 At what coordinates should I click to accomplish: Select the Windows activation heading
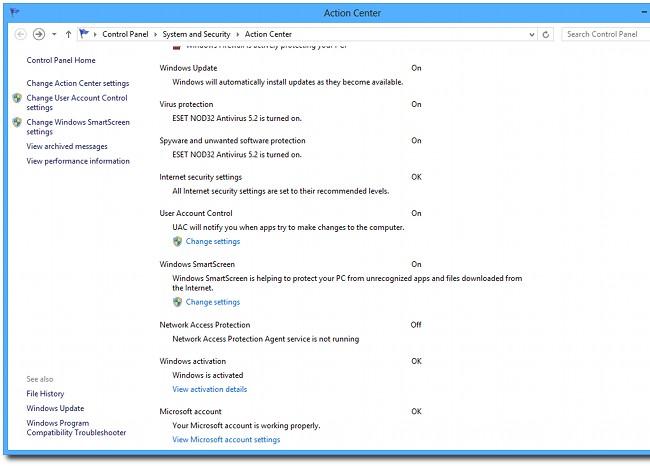point(193,361)
